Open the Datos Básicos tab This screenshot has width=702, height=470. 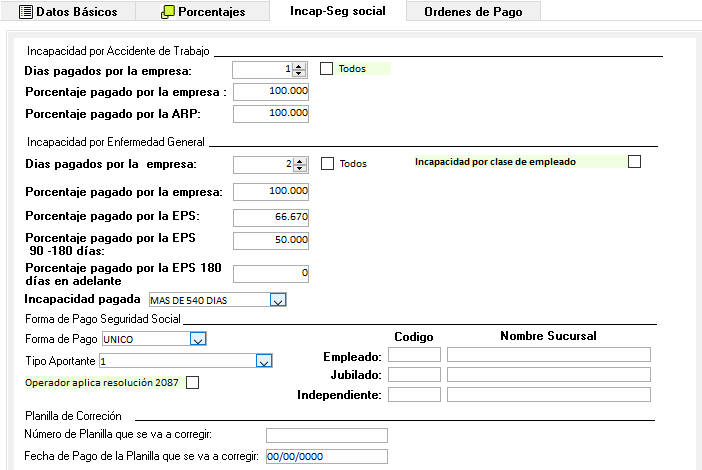(68, 12)
